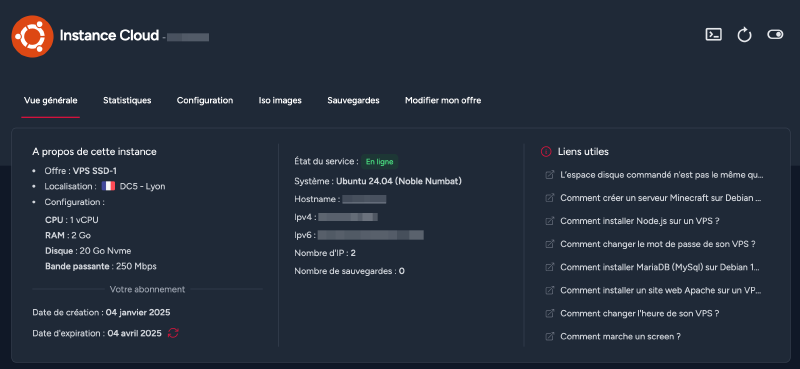Click the "Liens utiles" heading
Screen dimensions: 800x369
(583, 152)
